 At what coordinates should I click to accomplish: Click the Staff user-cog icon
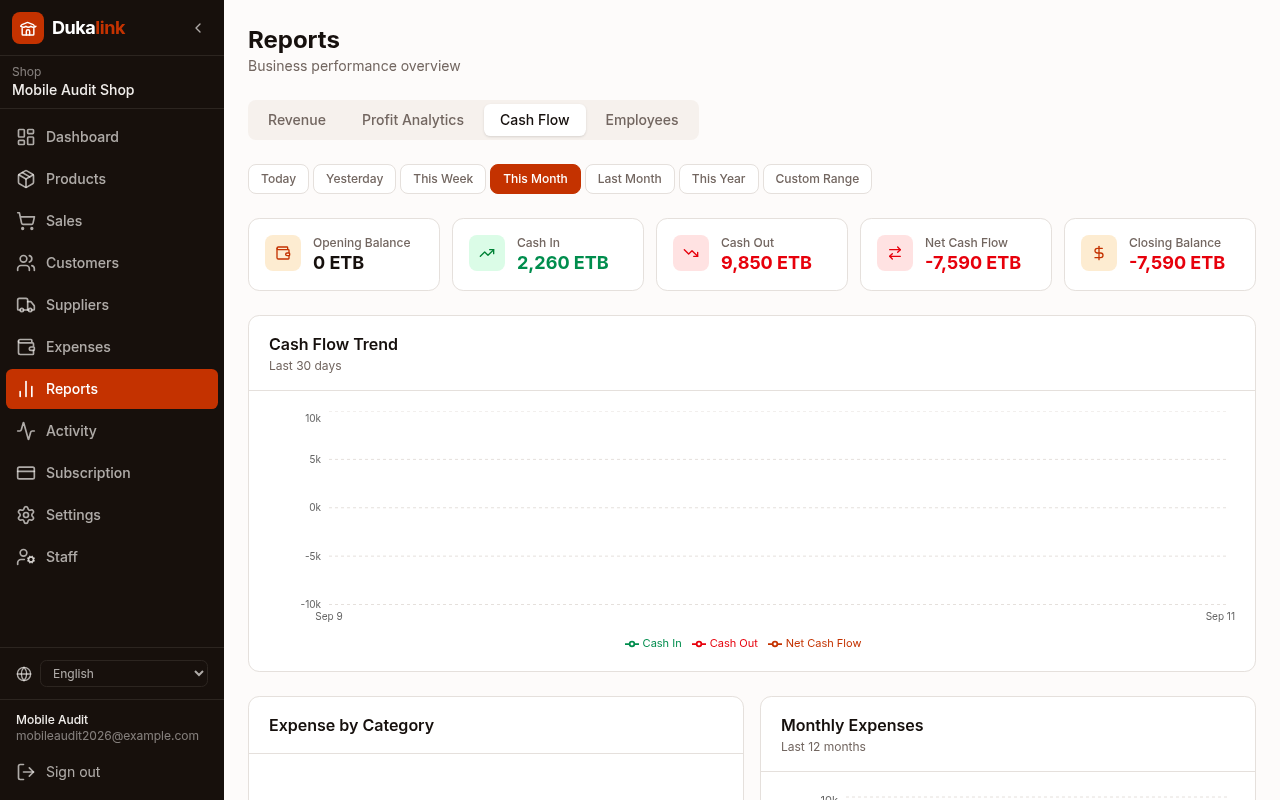coord(26,557)
